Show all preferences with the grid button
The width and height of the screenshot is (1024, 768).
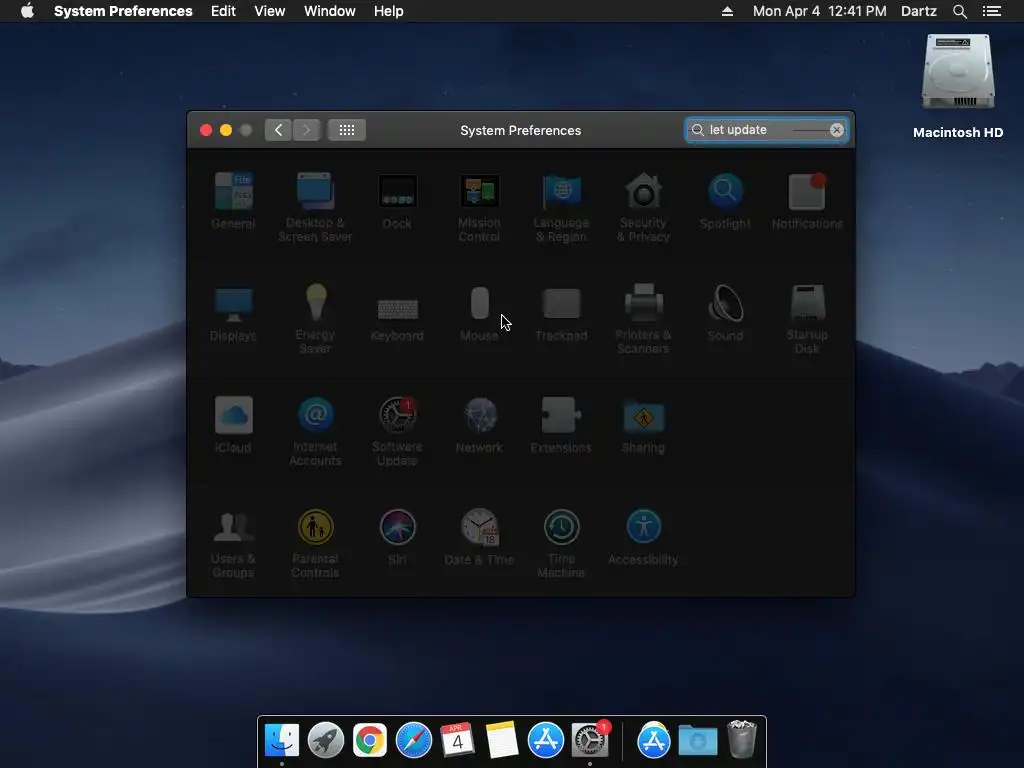click(347, 130)
